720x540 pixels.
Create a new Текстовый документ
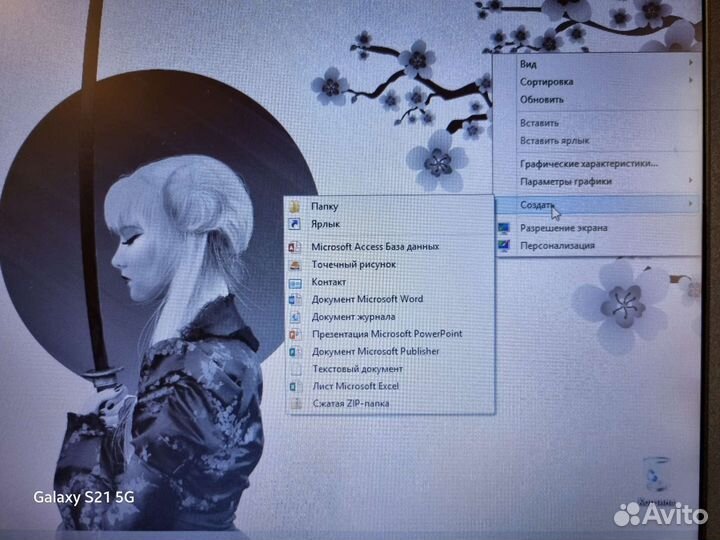389,369
